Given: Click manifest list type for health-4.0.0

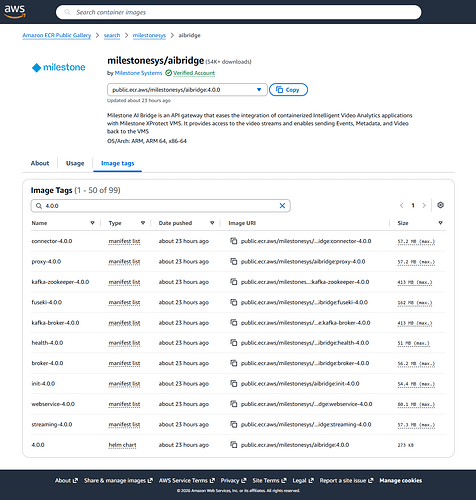Looking at the screenshot, I should (124, 343).
